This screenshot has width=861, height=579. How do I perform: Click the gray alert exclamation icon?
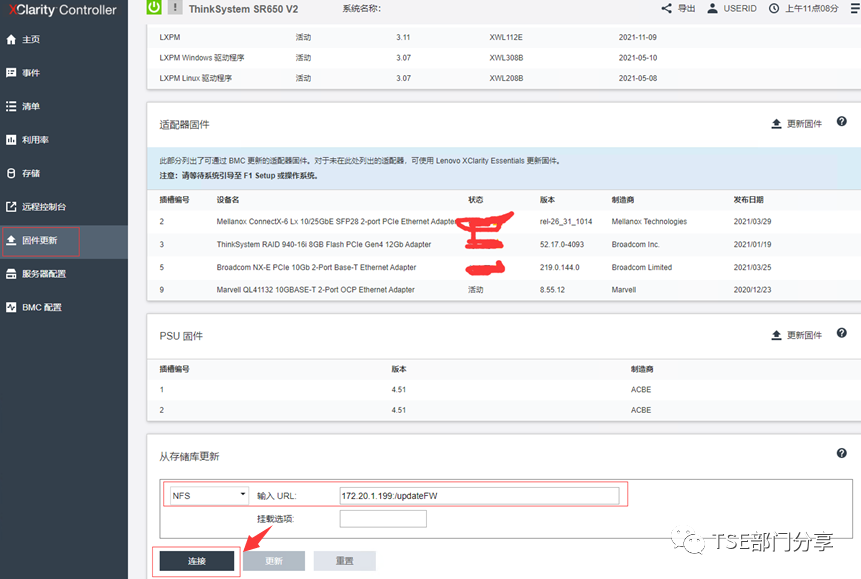(x=175, y=7)
